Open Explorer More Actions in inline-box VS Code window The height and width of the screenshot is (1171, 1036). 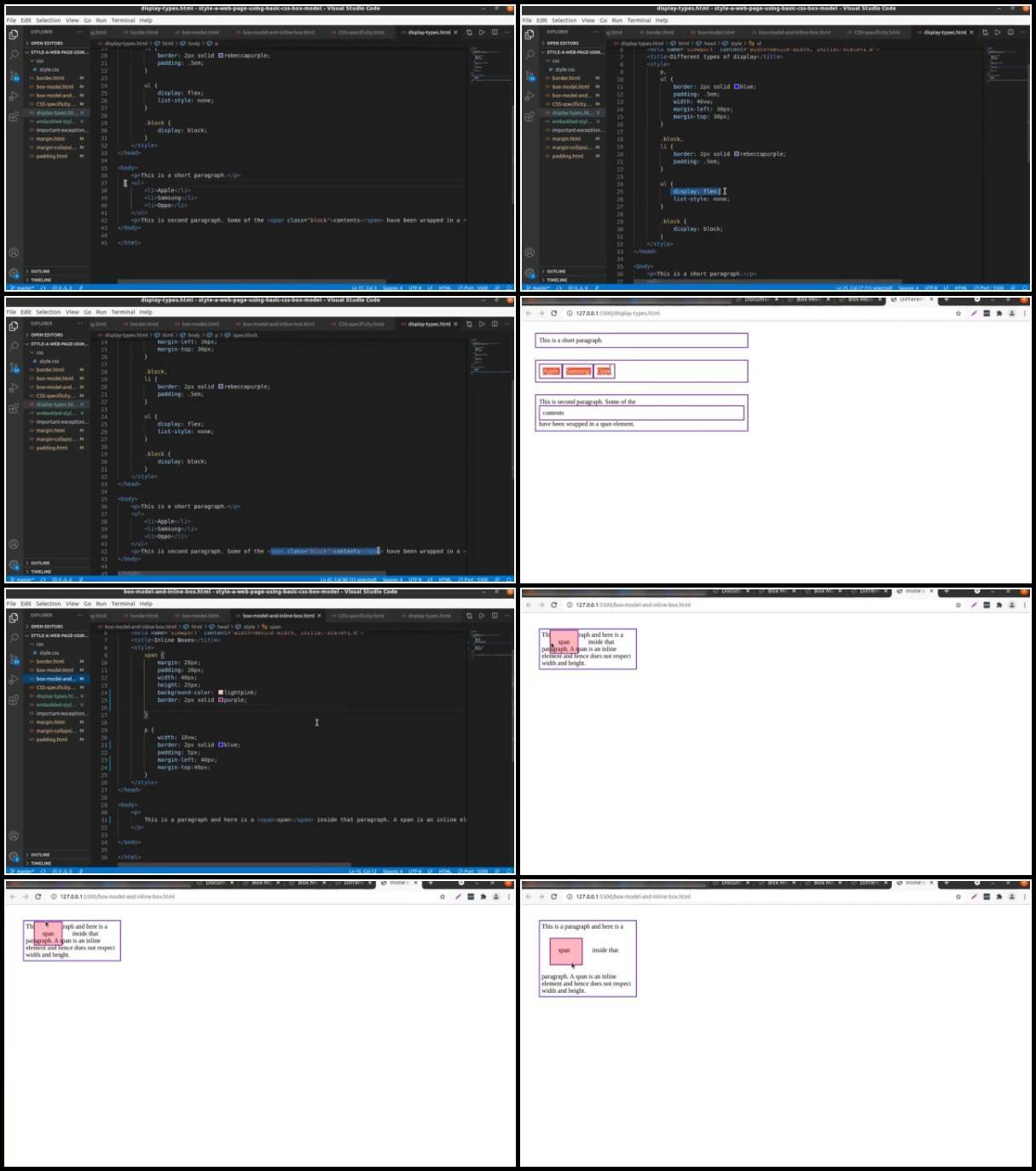[79, 615]
